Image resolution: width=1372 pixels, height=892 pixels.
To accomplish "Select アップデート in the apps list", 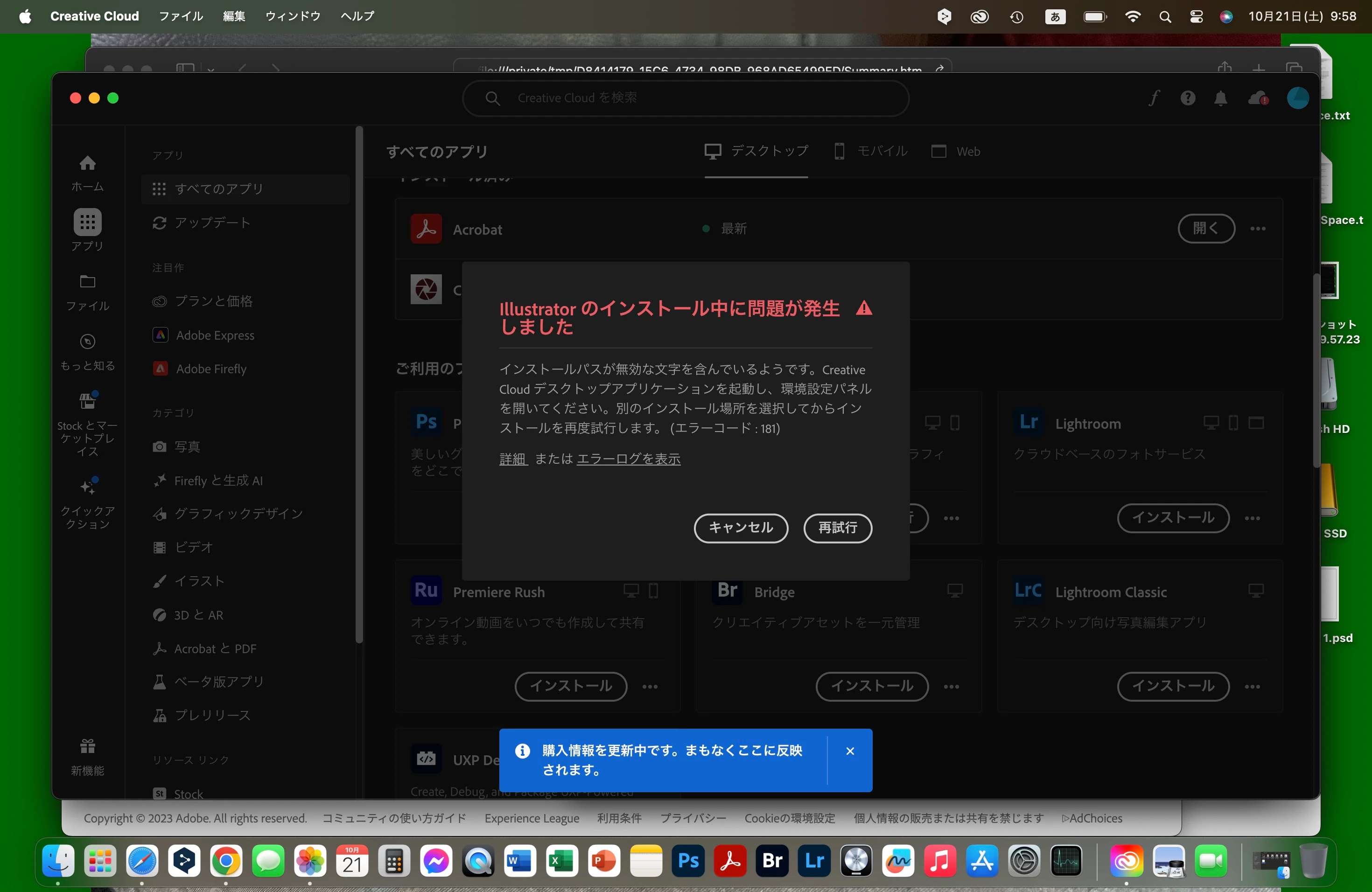I will point(212,223).
